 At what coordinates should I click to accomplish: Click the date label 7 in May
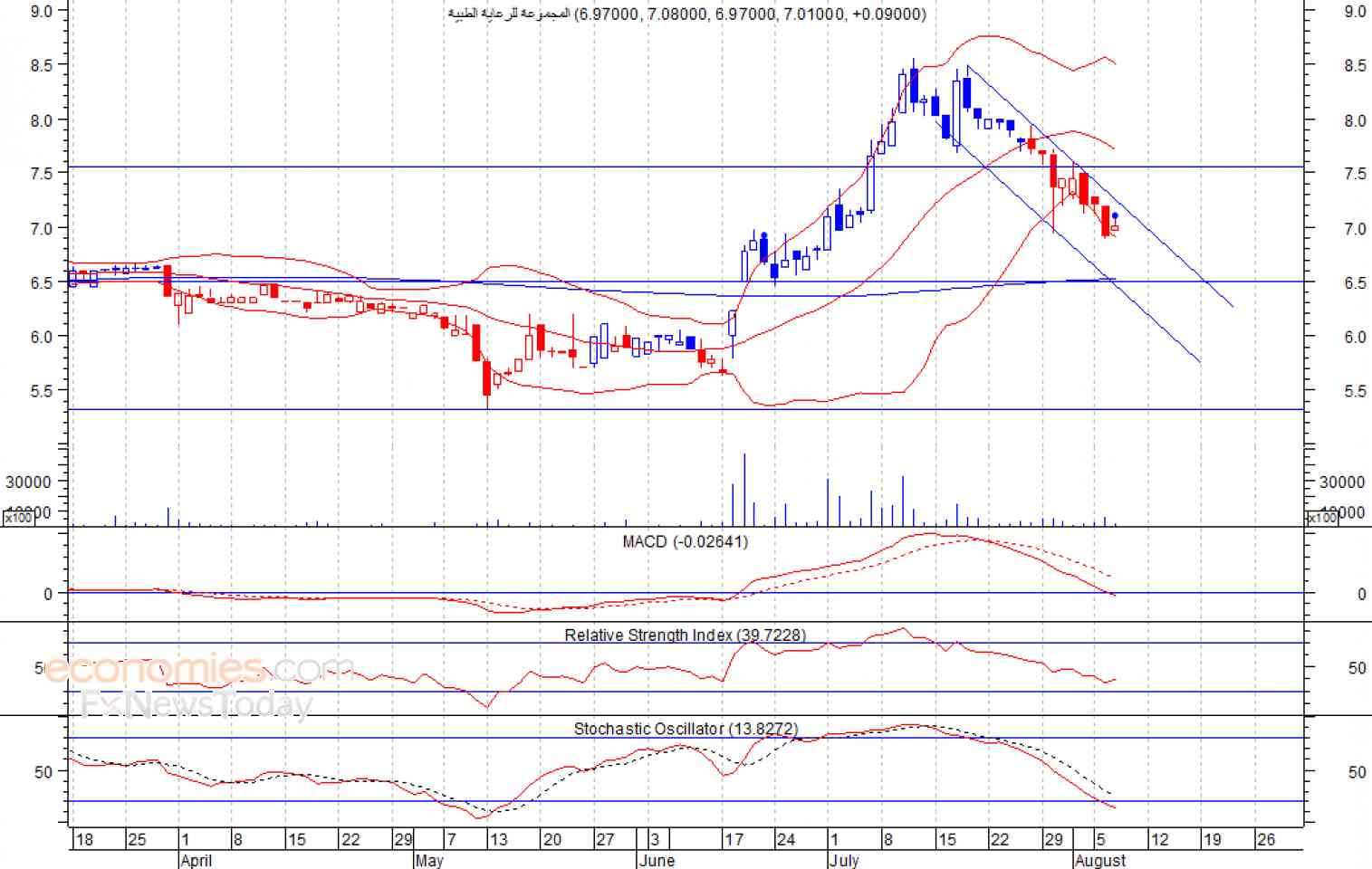tap(452, 839)
